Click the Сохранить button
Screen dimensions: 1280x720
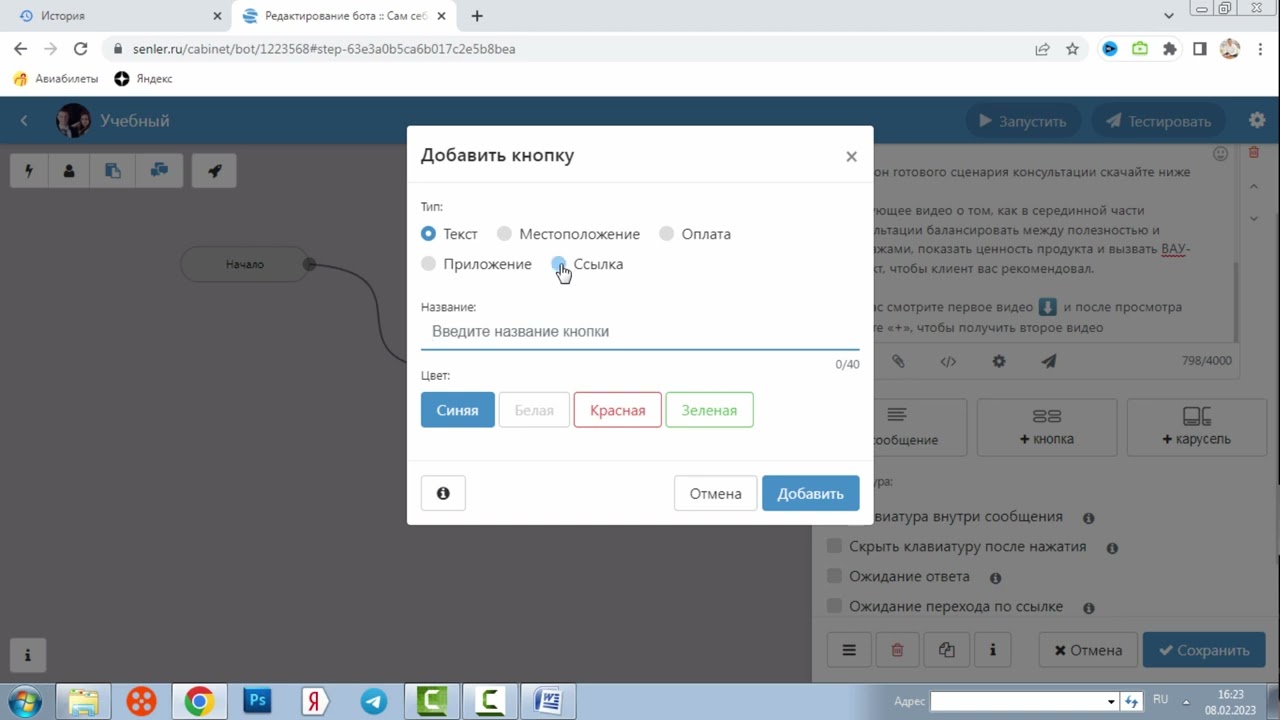(1204, 650)
